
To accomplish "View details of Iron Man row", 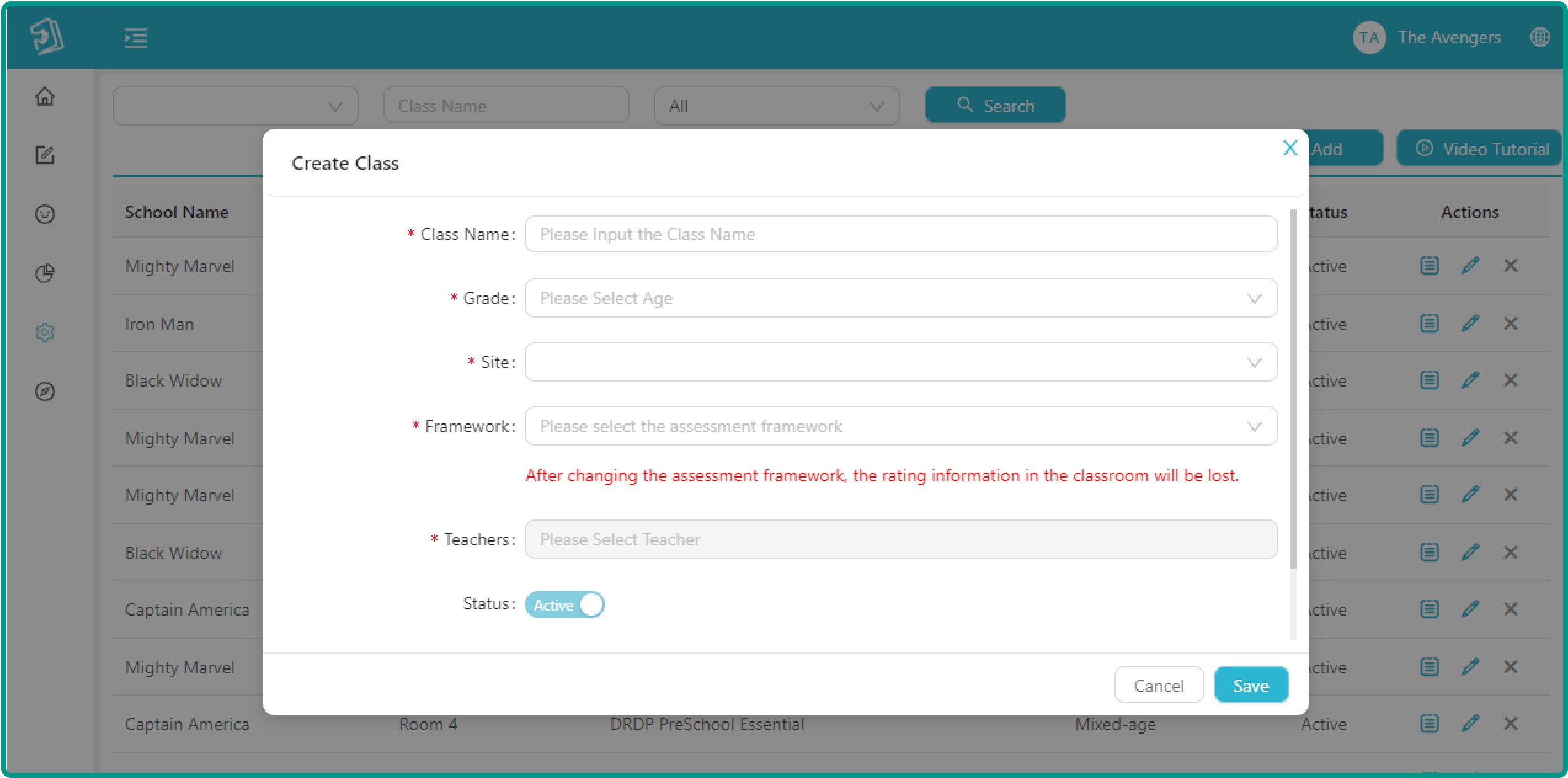I will pyautogui.click(x=1430, y=324).
